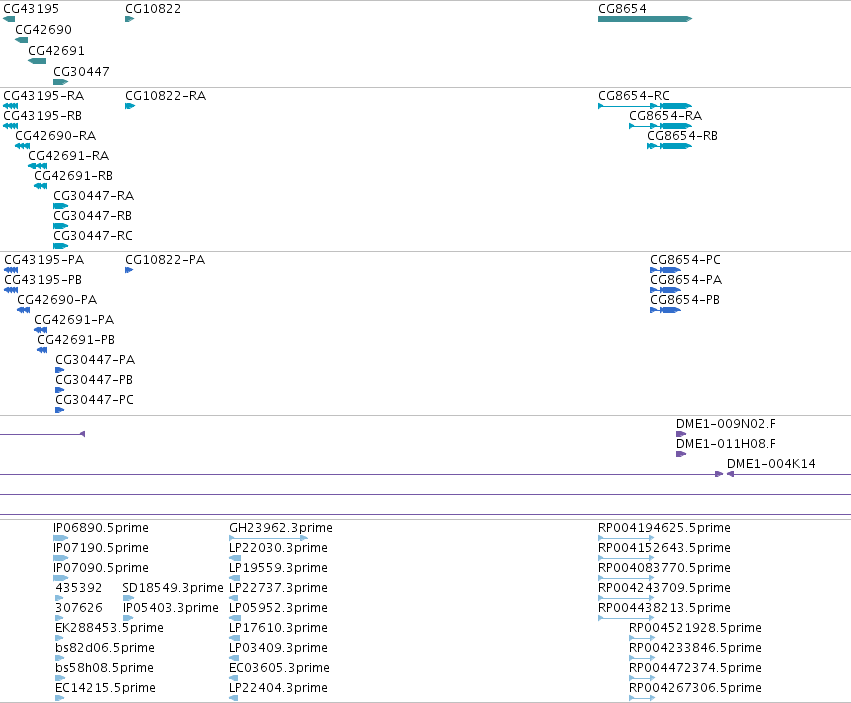
Task: Select the bs58h08.5prime label
Action: coord(105,668)
